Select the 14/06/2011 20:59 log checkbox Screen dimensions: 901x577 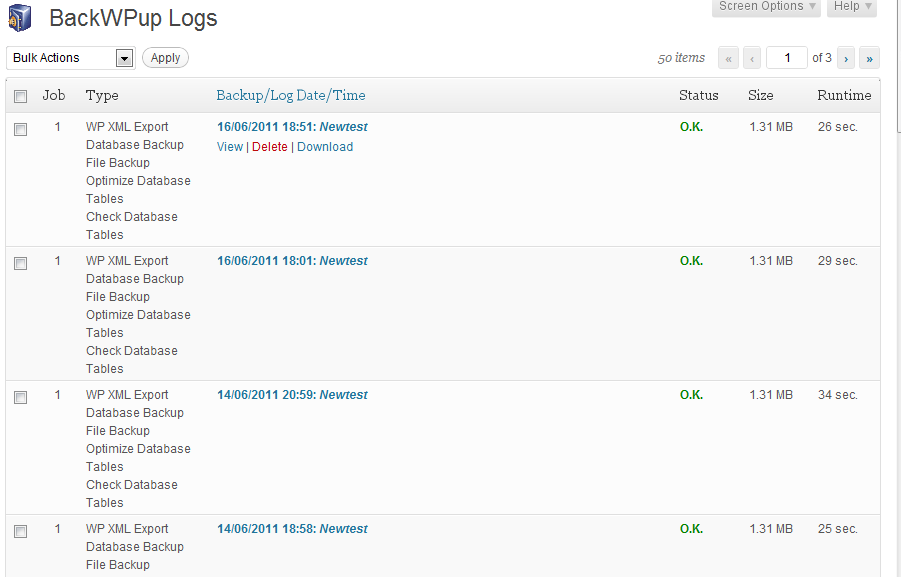click(x=20, y=397)
